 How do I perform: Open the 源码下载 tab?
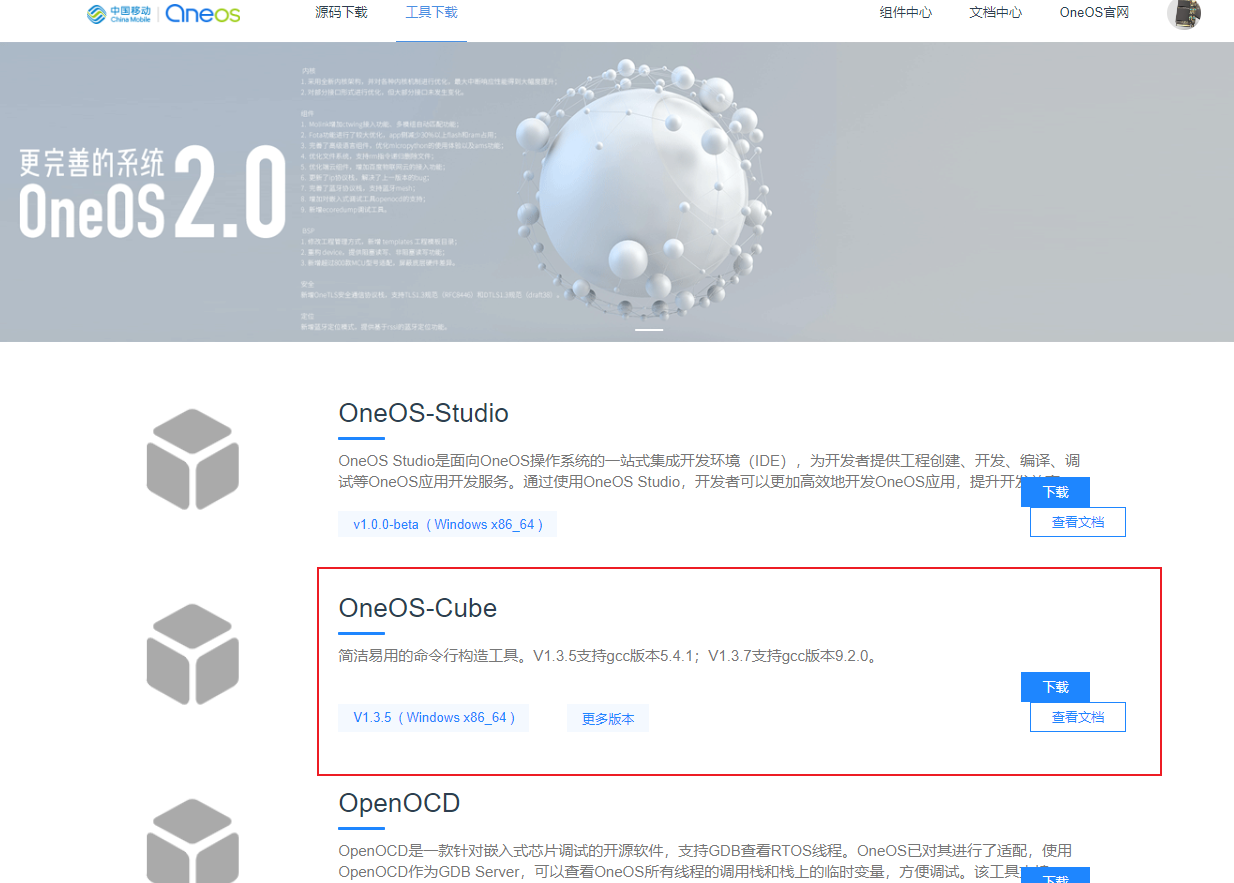click(341, 13)
